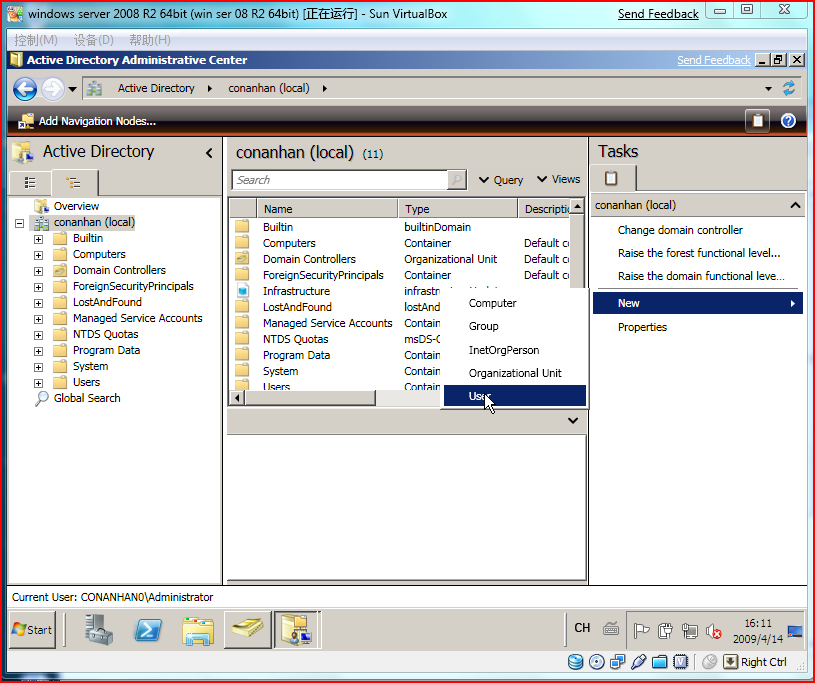The image size is (815, 683).
Task: Click into the Search input field
Action: 340,180
